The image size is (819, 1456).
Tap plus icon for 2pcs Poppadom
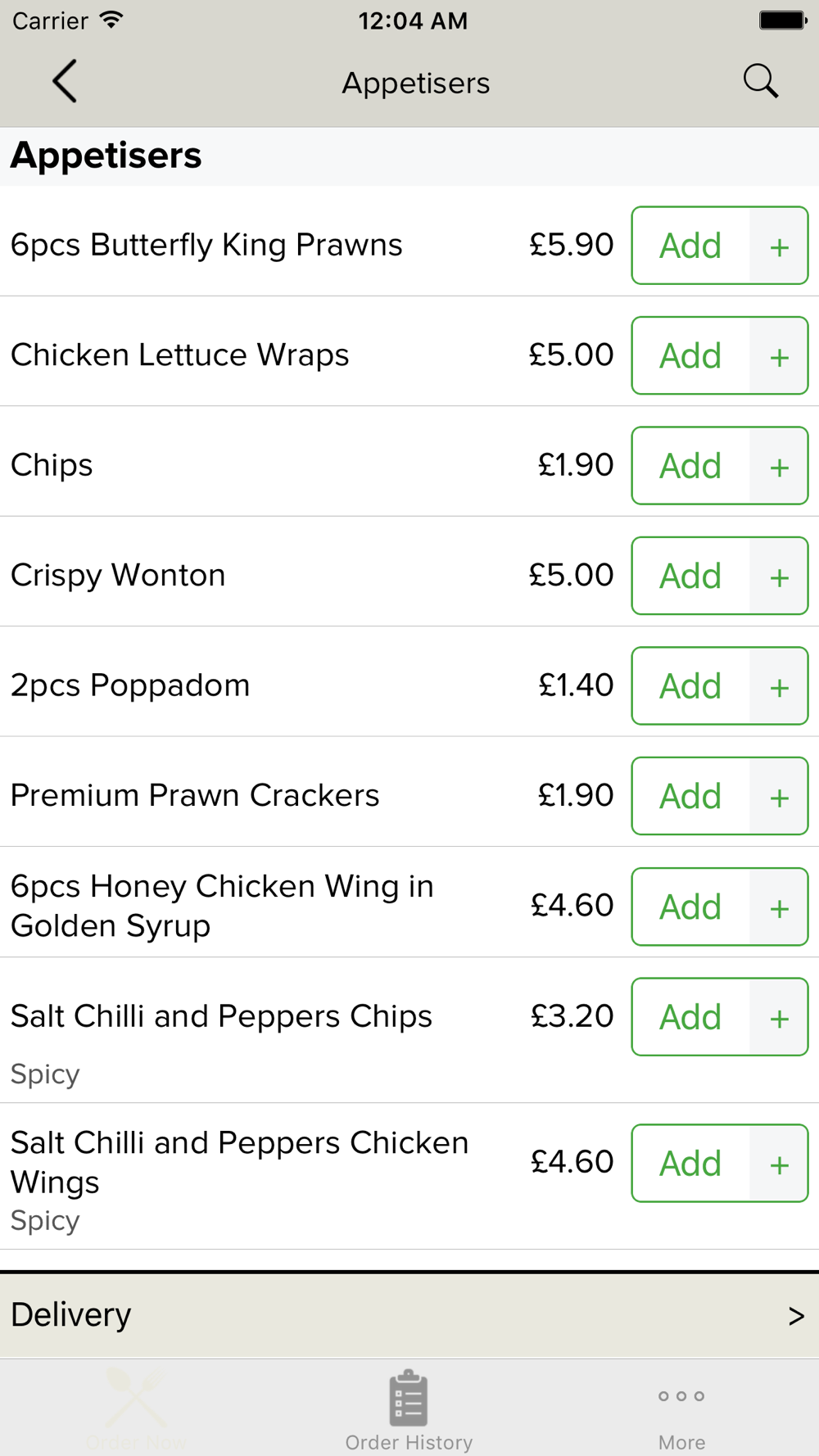(x=779, y=686)
